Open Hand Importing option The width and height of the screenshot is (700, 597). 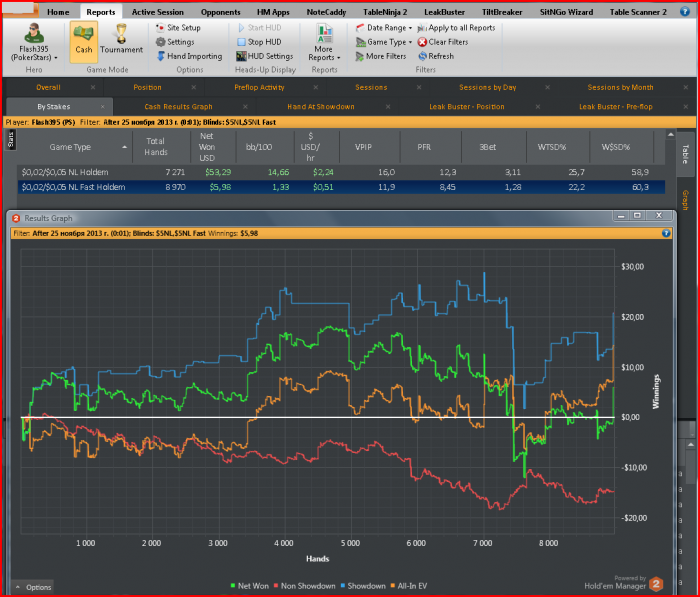point(189,56)
